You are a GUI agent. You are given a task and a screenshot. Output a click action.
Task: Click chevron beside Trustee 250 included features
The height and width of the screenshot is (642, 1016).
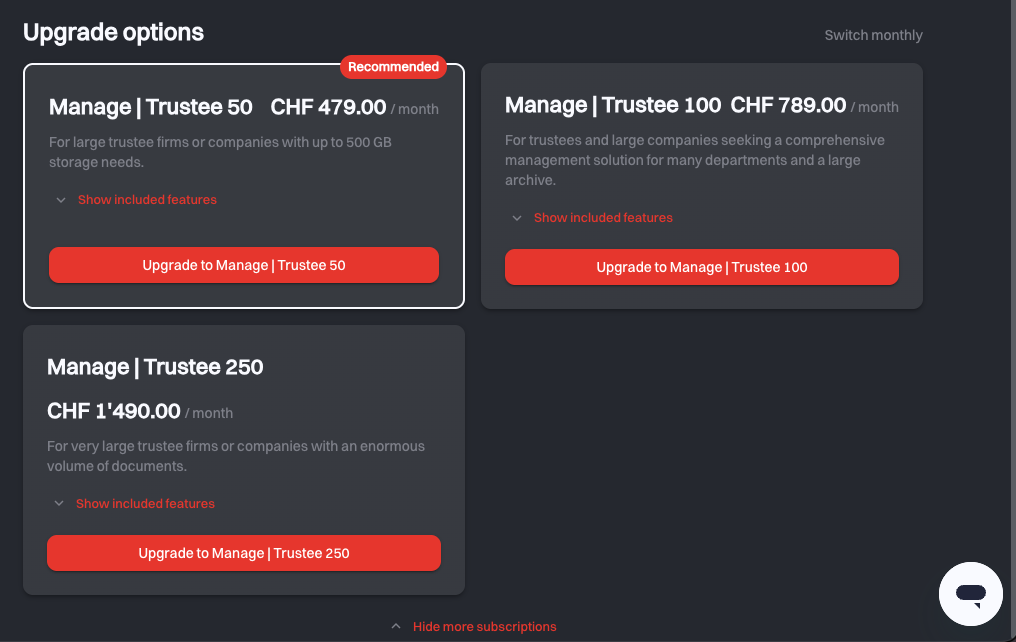point(59,503)
